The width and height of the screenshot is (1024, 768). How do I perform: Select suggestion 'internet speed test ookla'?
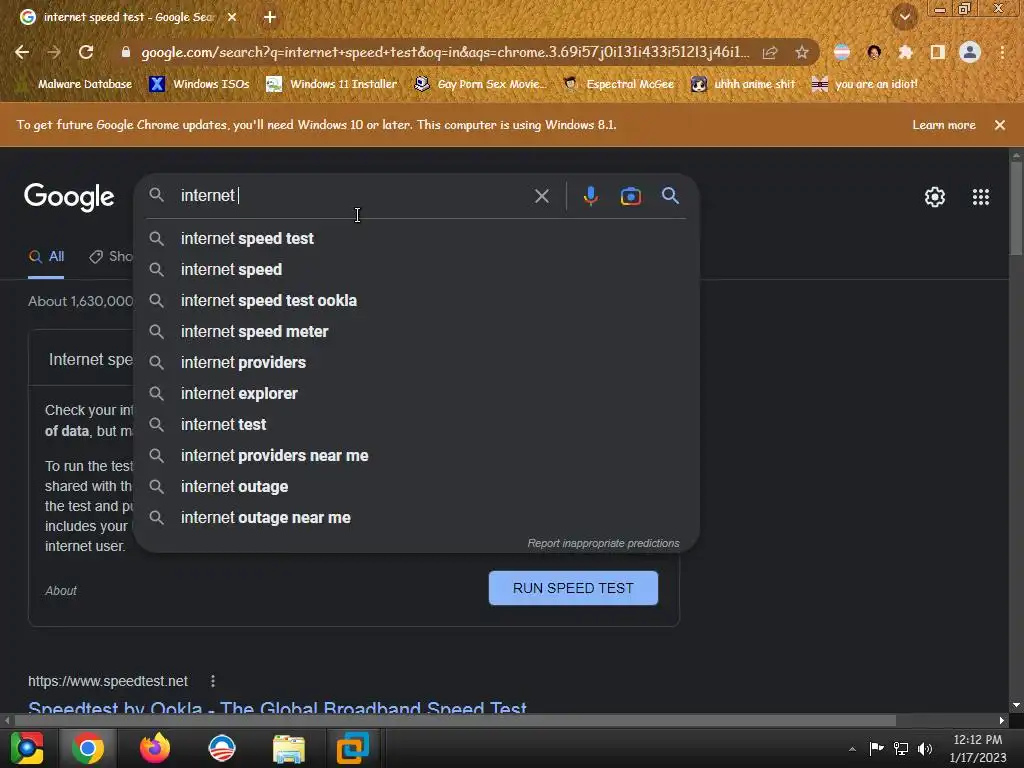point(417,300)
